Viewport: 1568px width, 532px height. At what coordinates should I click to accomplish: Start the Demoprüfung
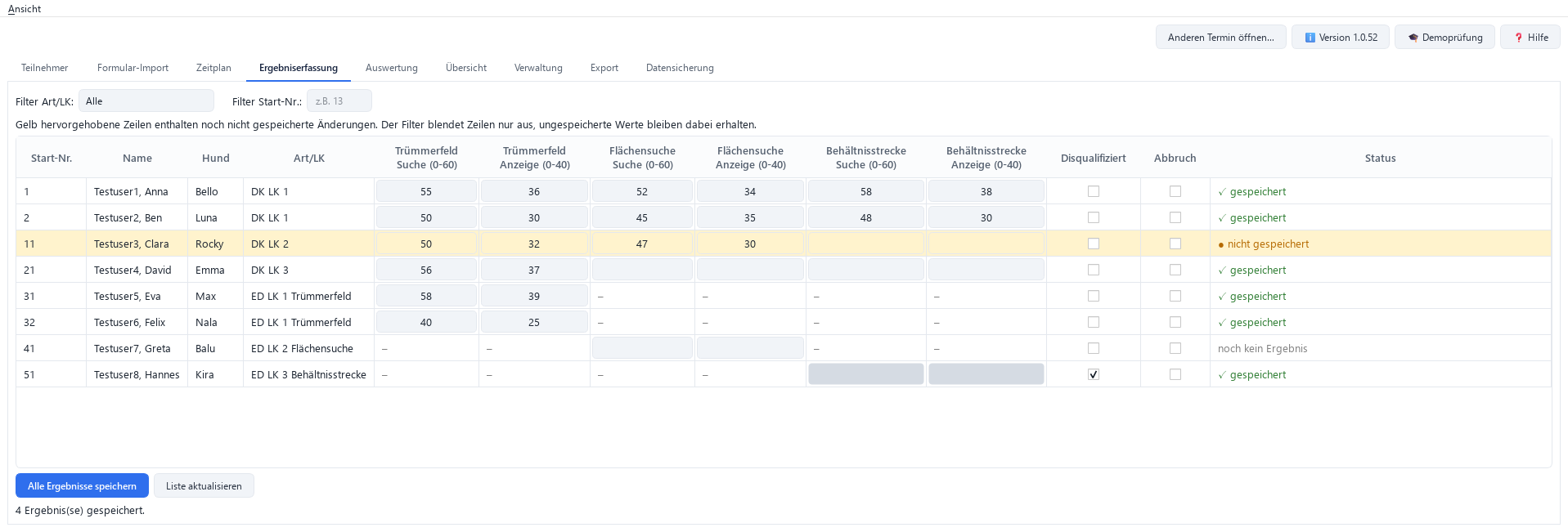(1444, 38)
